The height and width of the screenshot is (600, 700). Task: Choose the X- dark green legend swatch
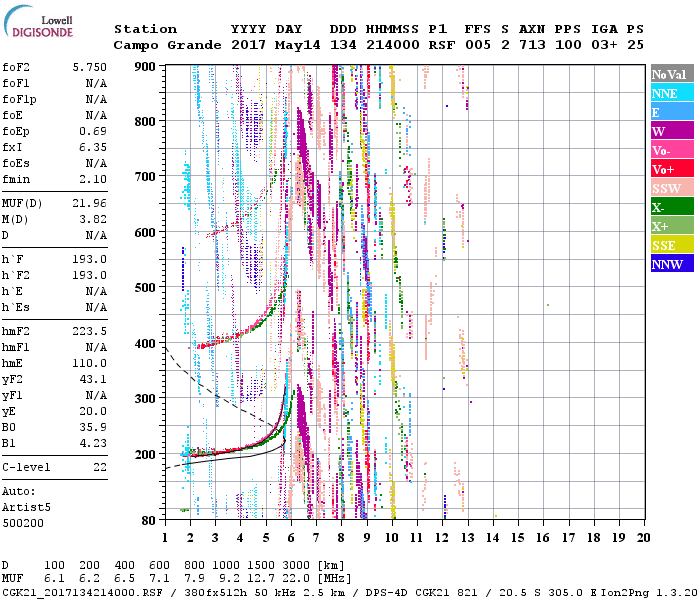click(x=672, y=207)
